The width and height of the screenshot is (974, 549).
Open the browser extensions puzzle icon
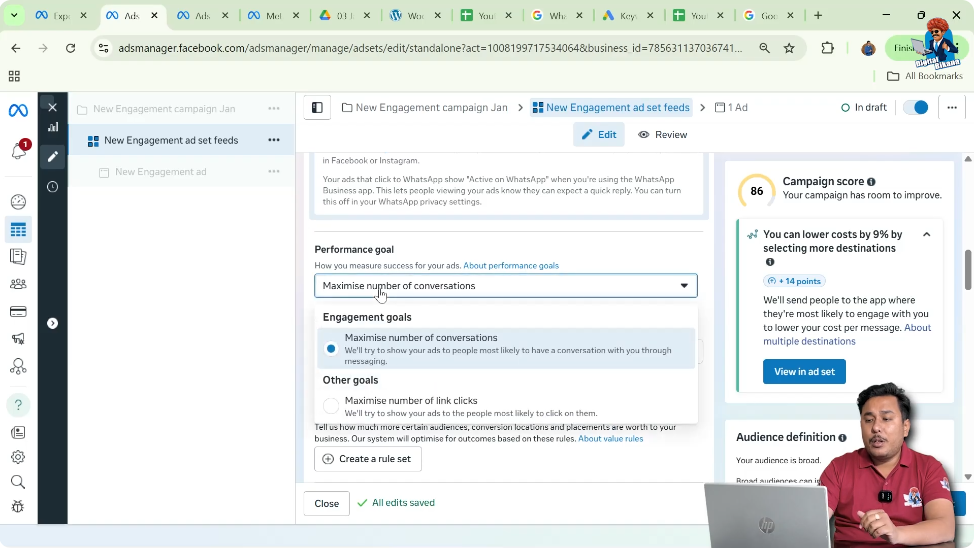pos(827,48)
